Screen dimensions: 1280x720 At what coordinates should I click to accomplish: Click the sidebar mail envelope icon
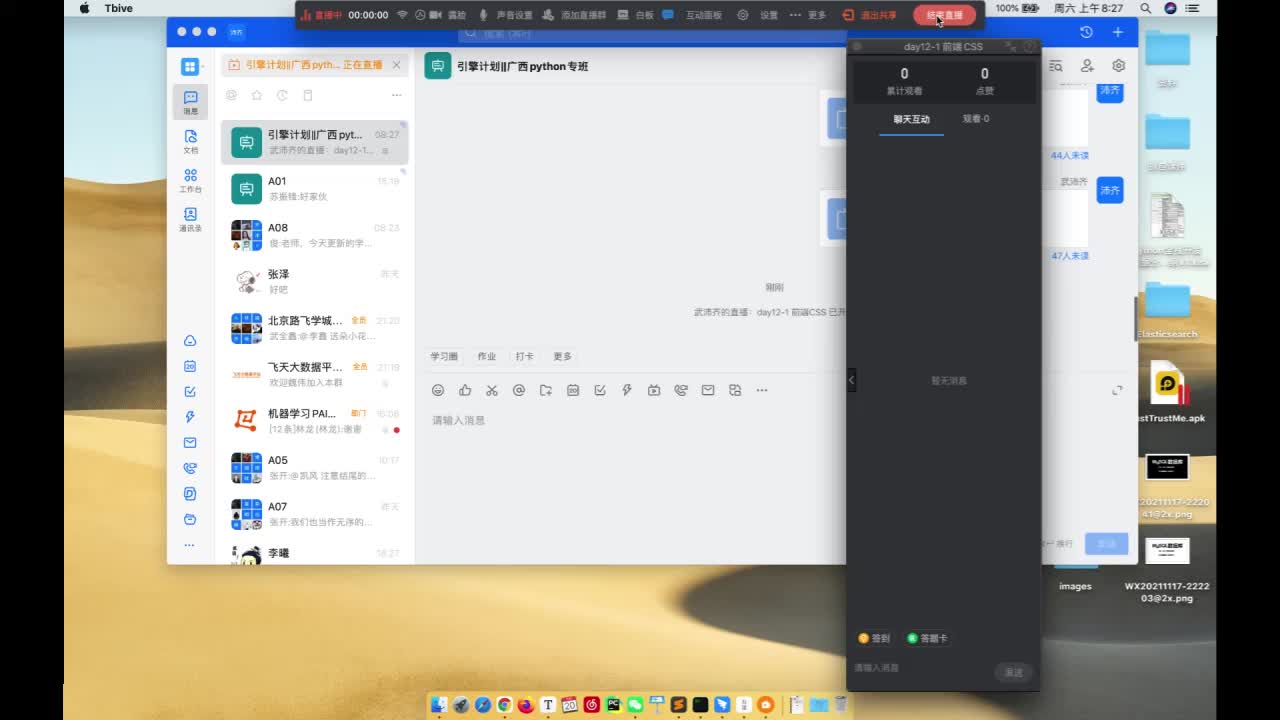click(x=190, y=442)
